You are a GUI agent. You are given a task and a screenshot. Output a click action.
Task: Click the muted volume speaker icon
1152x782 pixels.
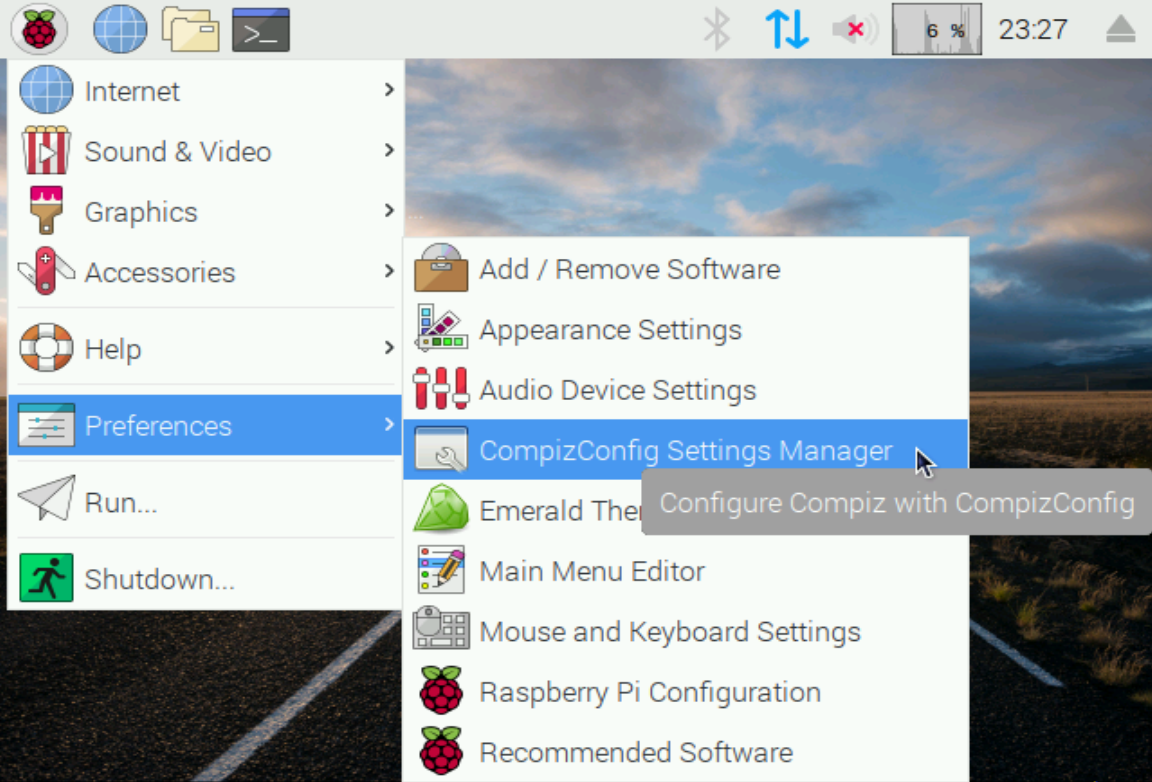[855, 29]
